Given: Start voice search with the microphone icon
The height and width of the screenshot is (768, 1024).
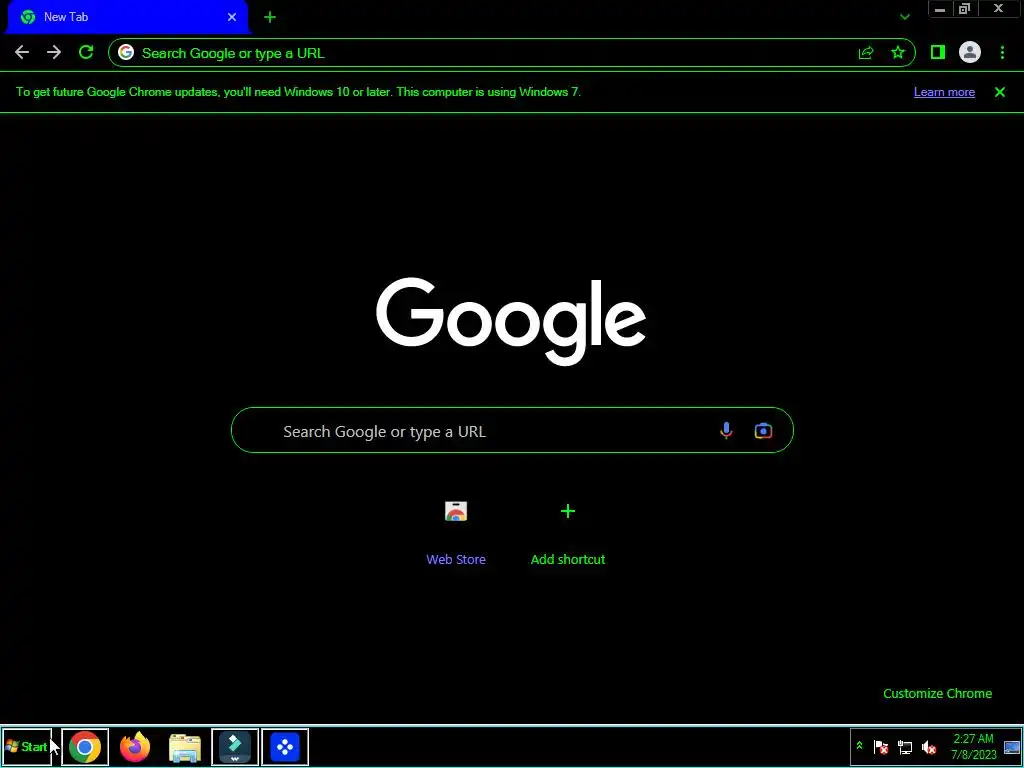Looking at the screenshot, I should pos(726,430).
